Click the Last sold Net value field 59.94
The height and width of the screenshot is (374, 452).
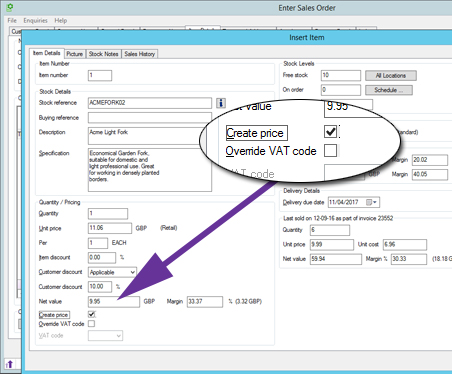(x=336, y=259)
